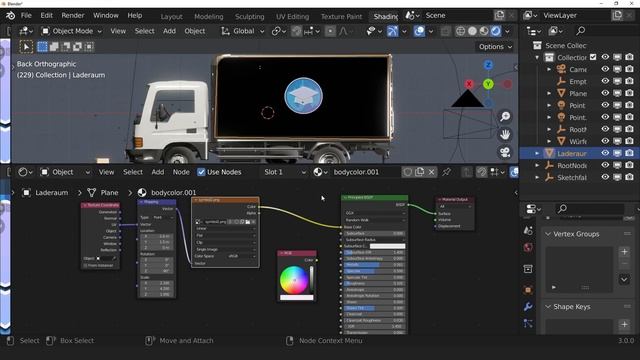640x360 pixels.
Task: Click the pin node tree icon
Action: click(447, 172)
